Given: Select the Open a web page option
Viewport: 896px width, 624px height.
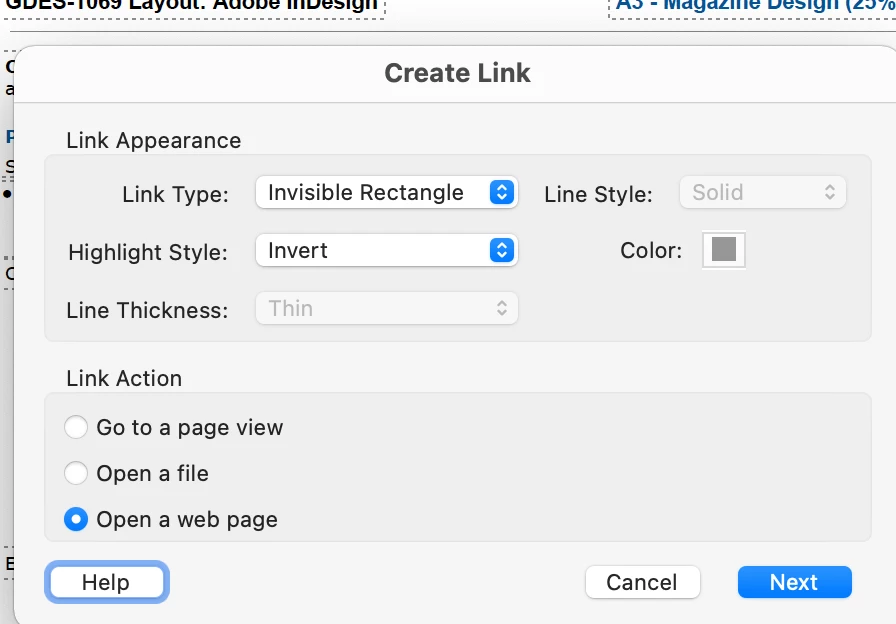Looking at the screenshot, I should click(x=76, y=520).
